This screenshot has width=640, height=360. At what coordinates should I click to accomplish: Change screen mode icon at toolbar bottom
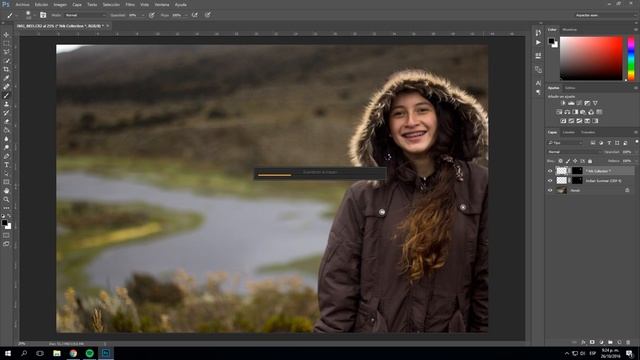coord(6,244)
